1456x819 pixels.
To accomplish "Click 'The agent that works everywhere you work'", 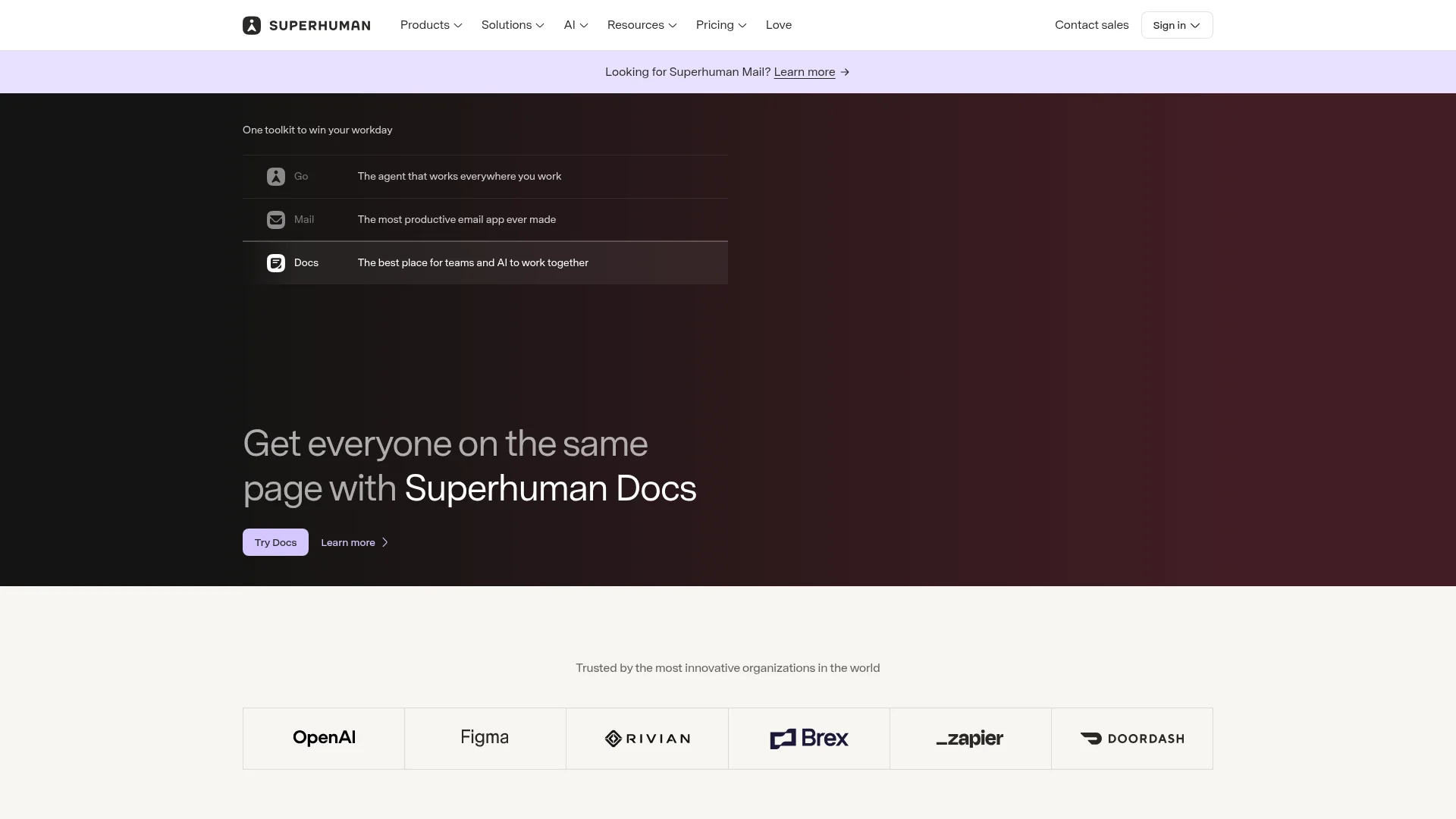I will click(x=460, y=176).
